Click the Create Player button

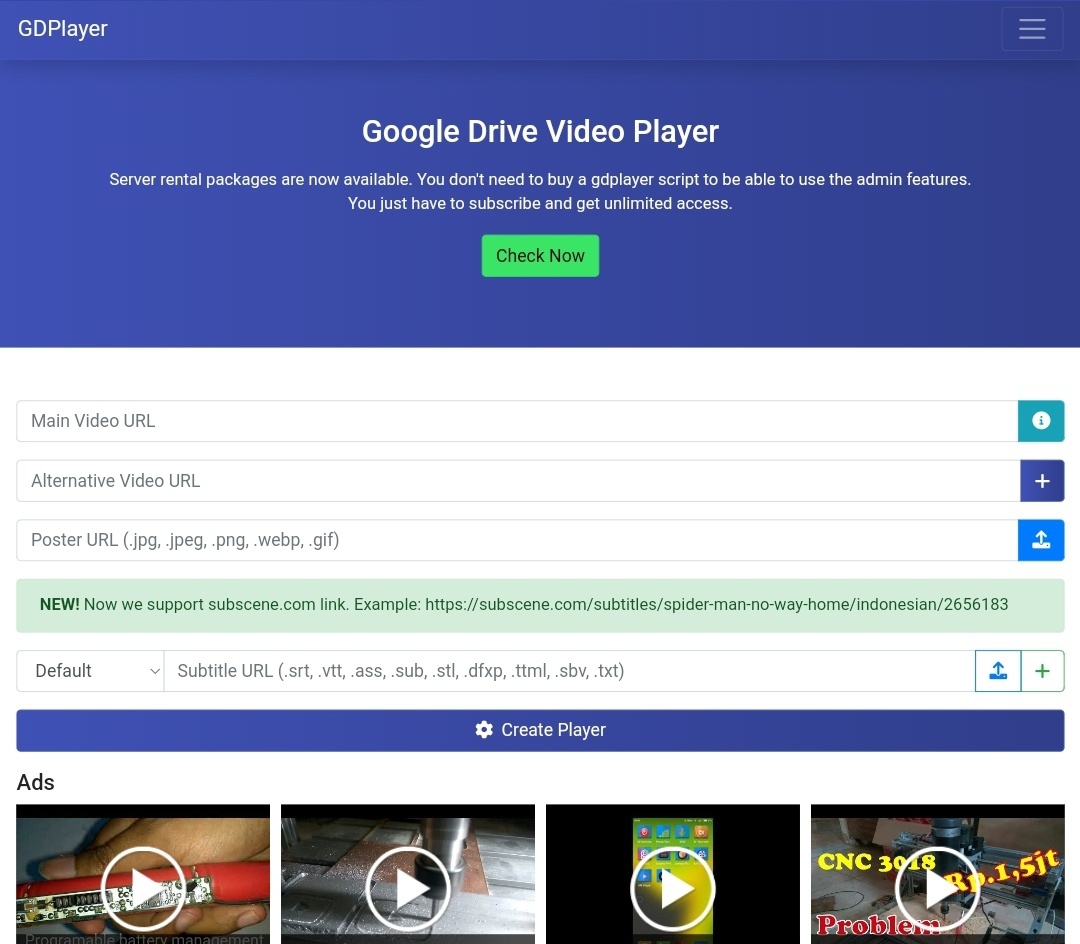coord(540,730)
